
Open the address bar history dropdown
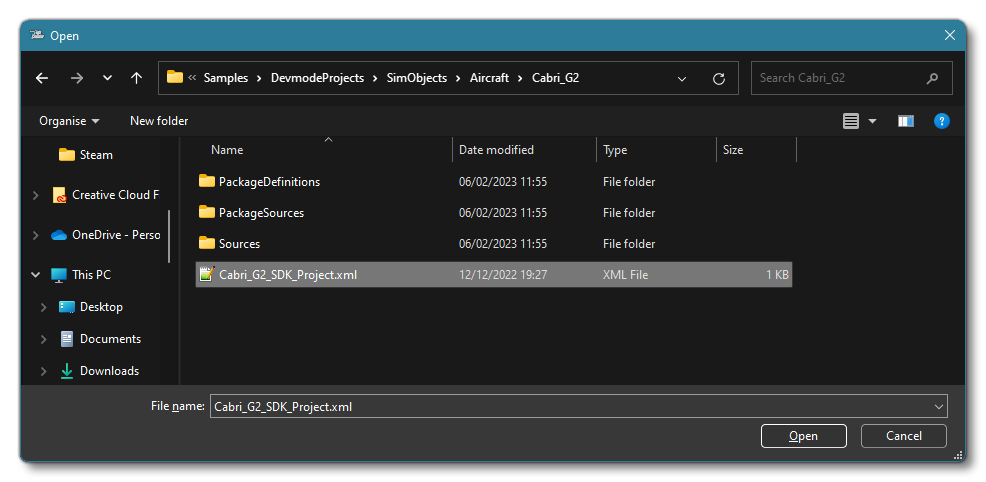[682, 78]
